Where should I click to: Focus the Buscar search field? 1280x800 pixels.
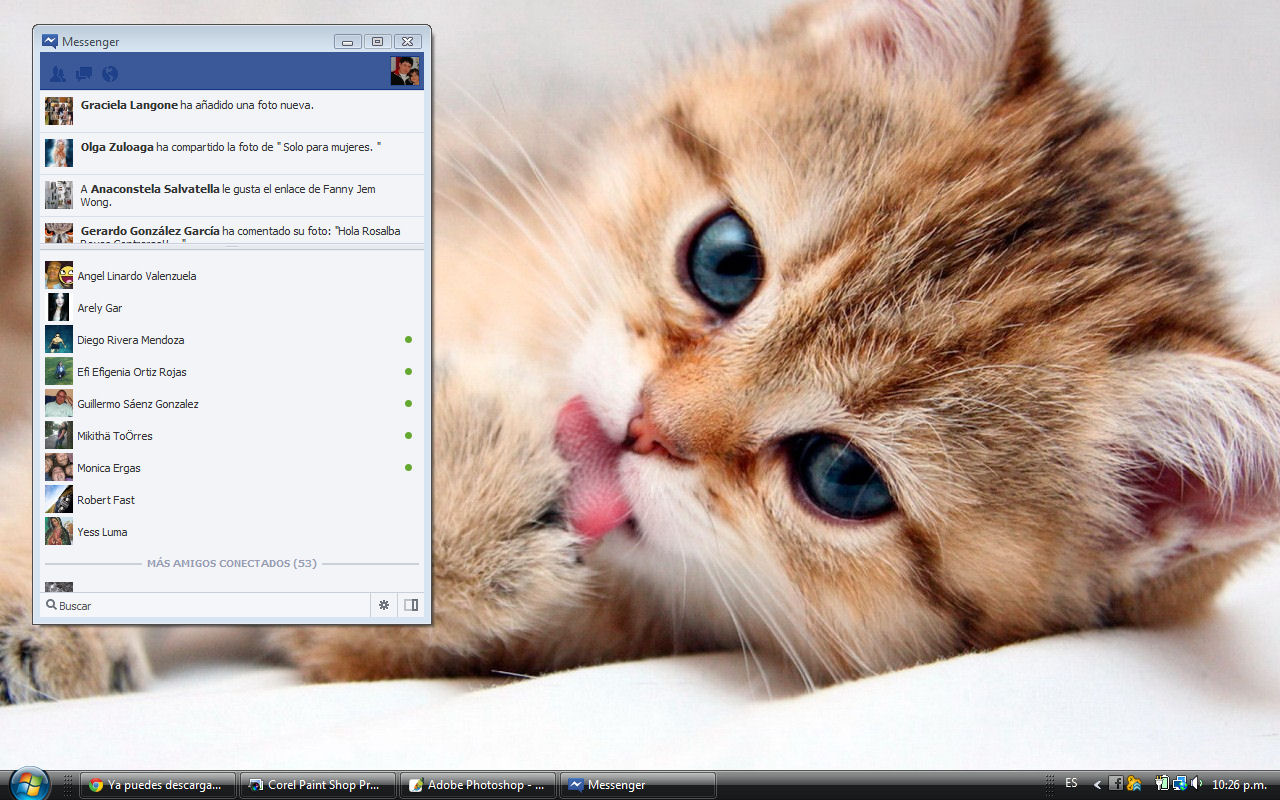[x=205, y=605]
